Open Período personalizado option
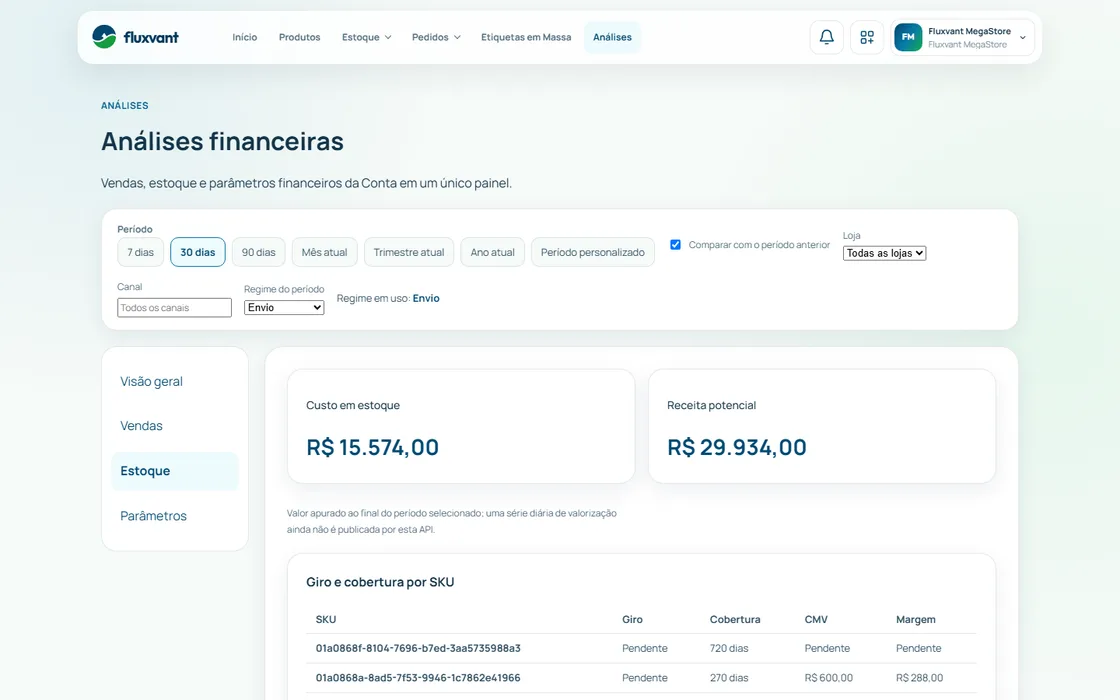Image resolution: width=1120 pixels, height=700 pixels. (x=593, y=252)
